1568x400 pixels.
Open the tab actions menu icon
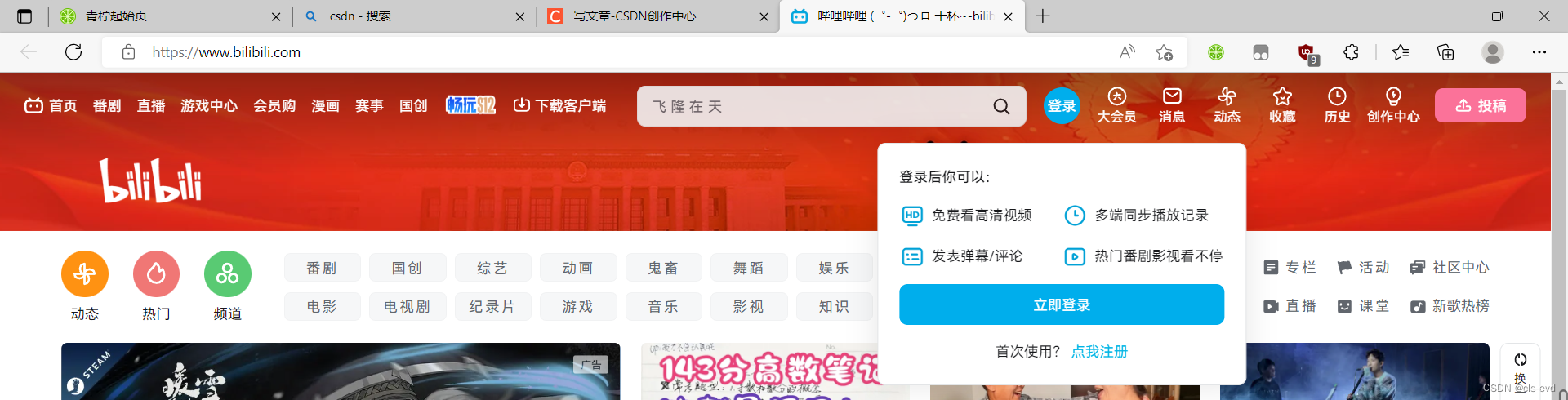click(24, 16)
